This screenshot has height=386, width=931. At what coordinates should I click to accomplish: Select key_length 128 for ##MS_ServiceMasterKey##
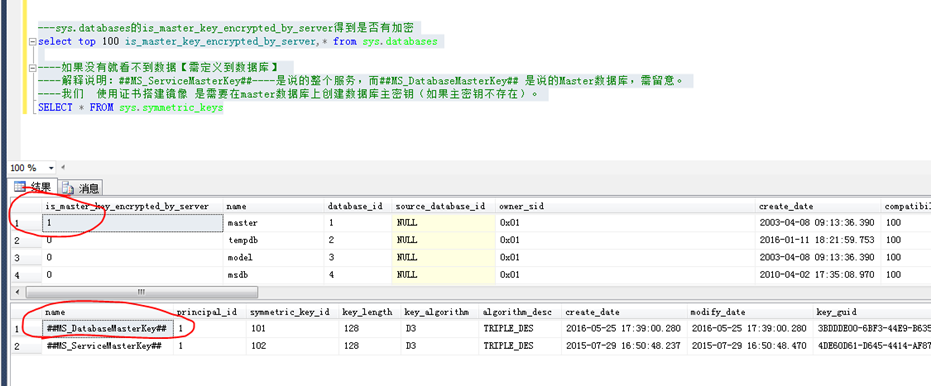click(x=370, y=346)
